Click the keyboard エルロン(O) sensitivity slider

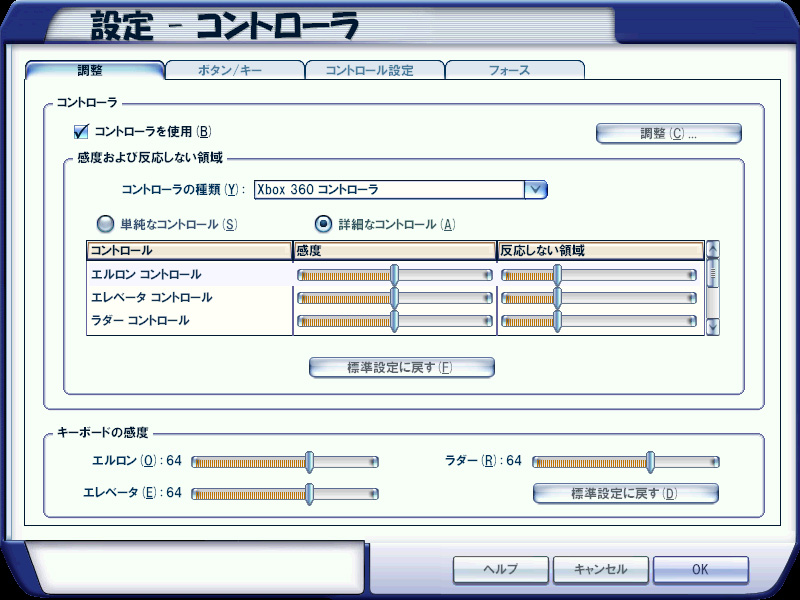click(x=285, y=462)
